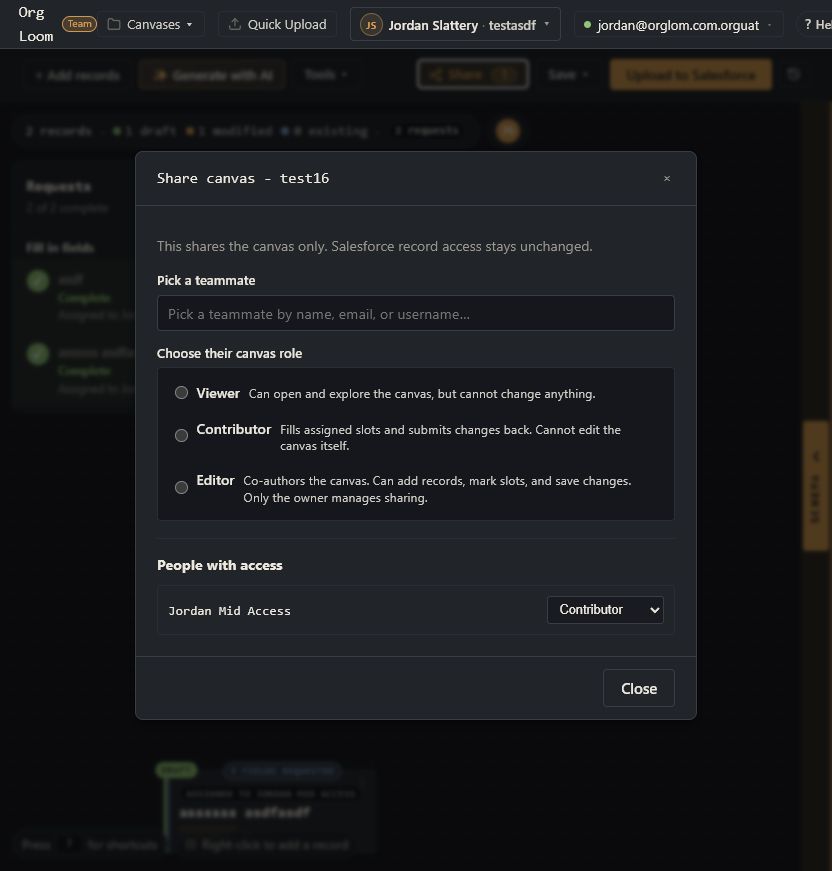Close the Share canvas dialog with X
Image resolution: width=832 pixels, height=871 pixels.
click(666, 178)
